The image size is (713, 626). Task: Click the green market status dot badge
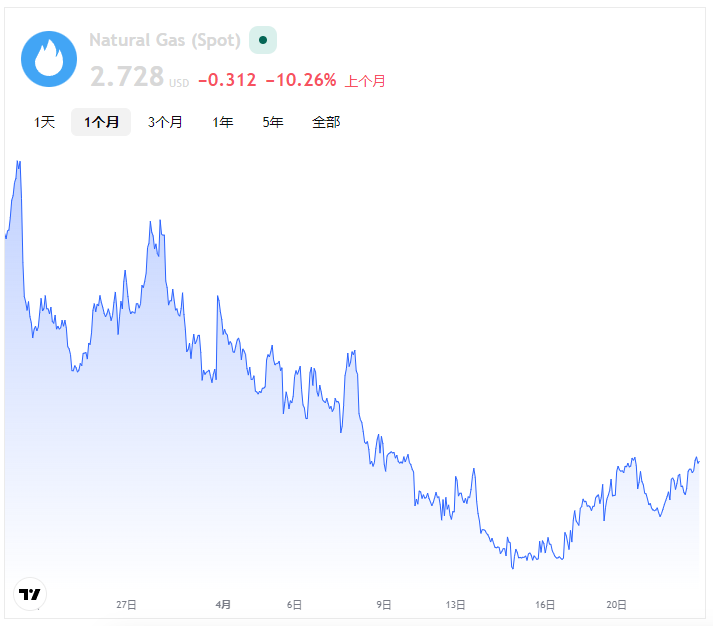click(262, 40)
